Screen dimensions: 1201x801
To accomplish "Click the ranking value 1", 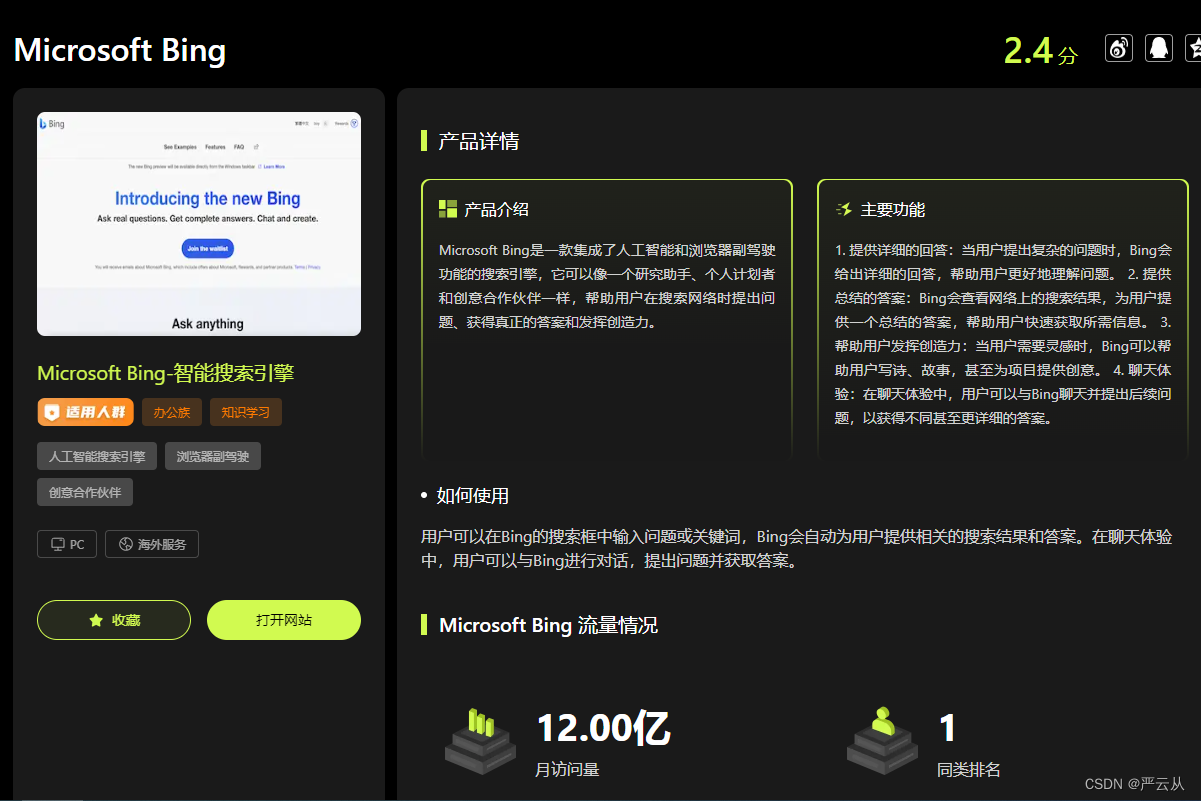I will pos(947,728).
